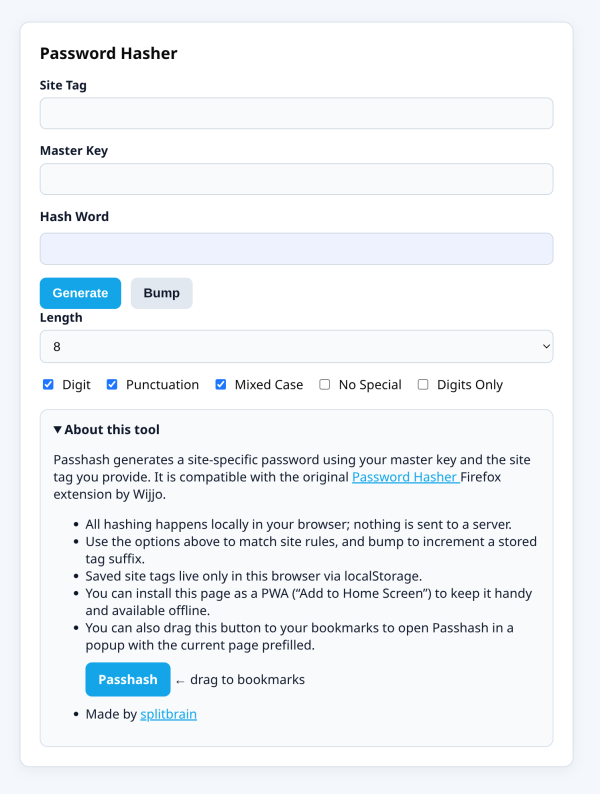Viewport: 600px width, 794px height.
Task: Open the Length dropdown
Action: 296,347
